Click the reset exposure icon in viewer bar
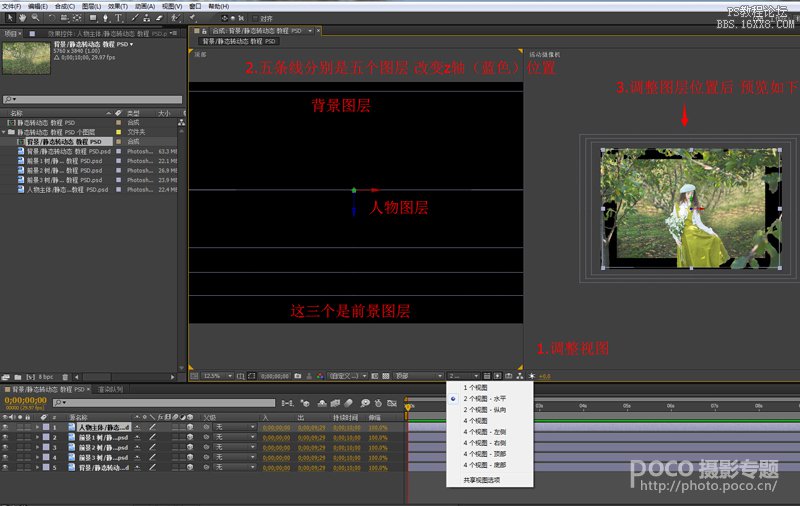Image resolution: width=800 pixels, height=506 pixels. (532, 376)
